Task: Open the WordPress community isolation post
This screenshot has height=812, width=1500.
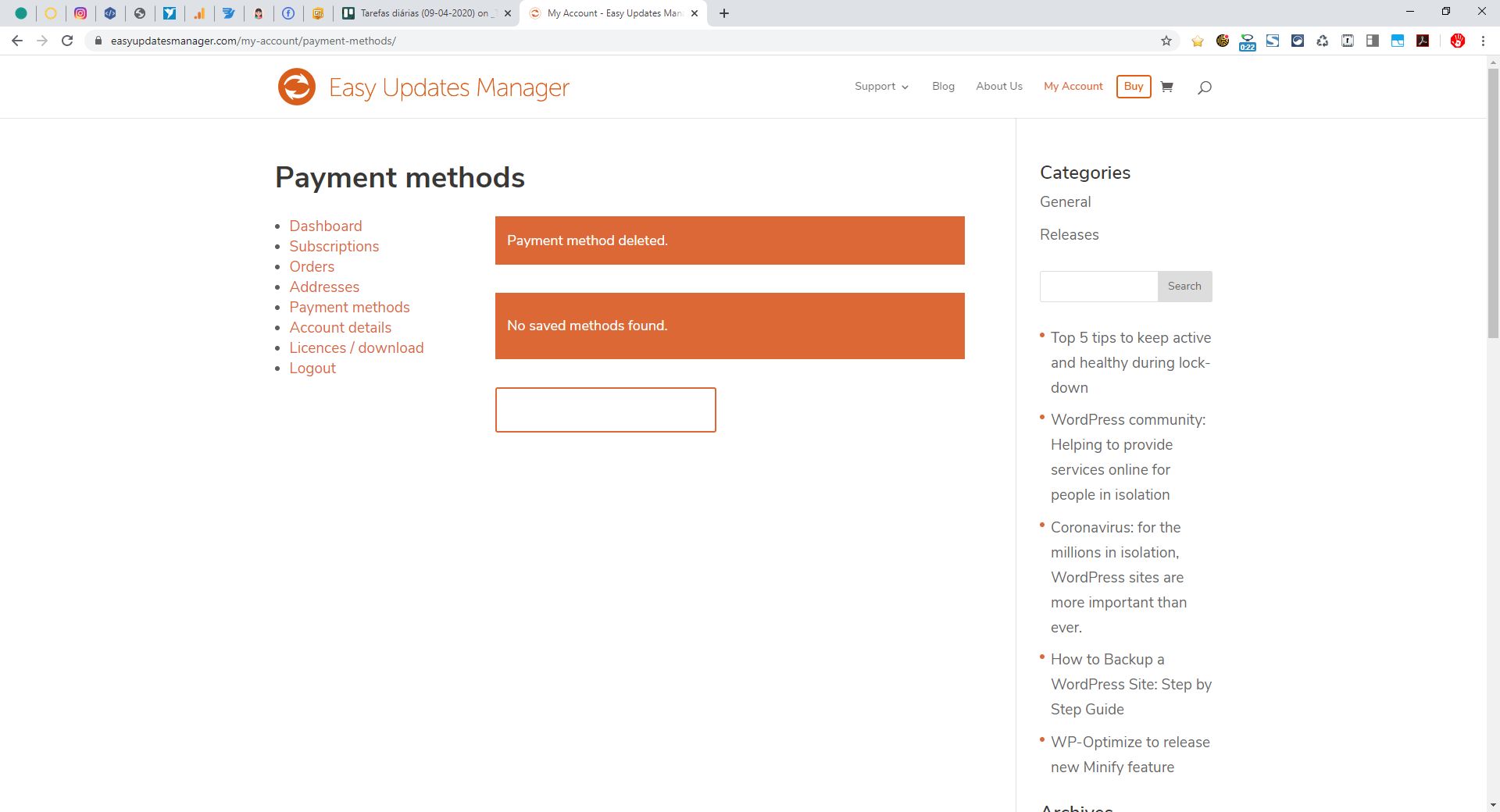Action: [1128, 457]
